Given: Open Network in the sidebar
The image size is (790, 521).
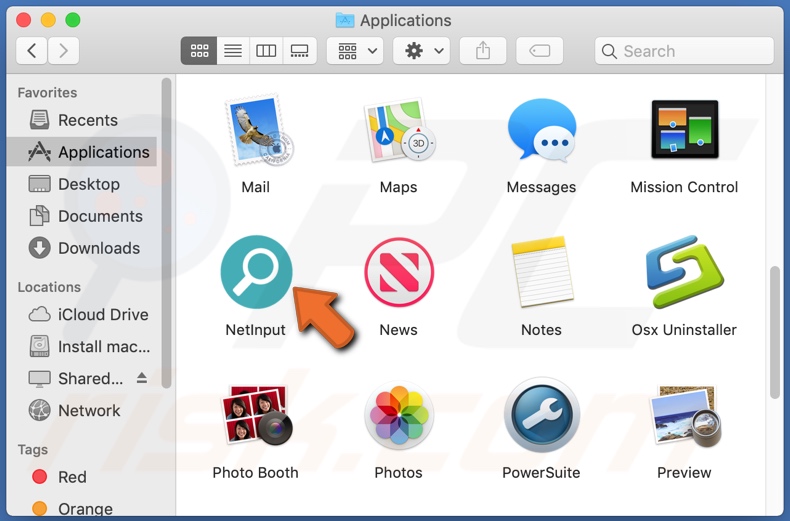Looking at the screenshot, I should [83, 410].
